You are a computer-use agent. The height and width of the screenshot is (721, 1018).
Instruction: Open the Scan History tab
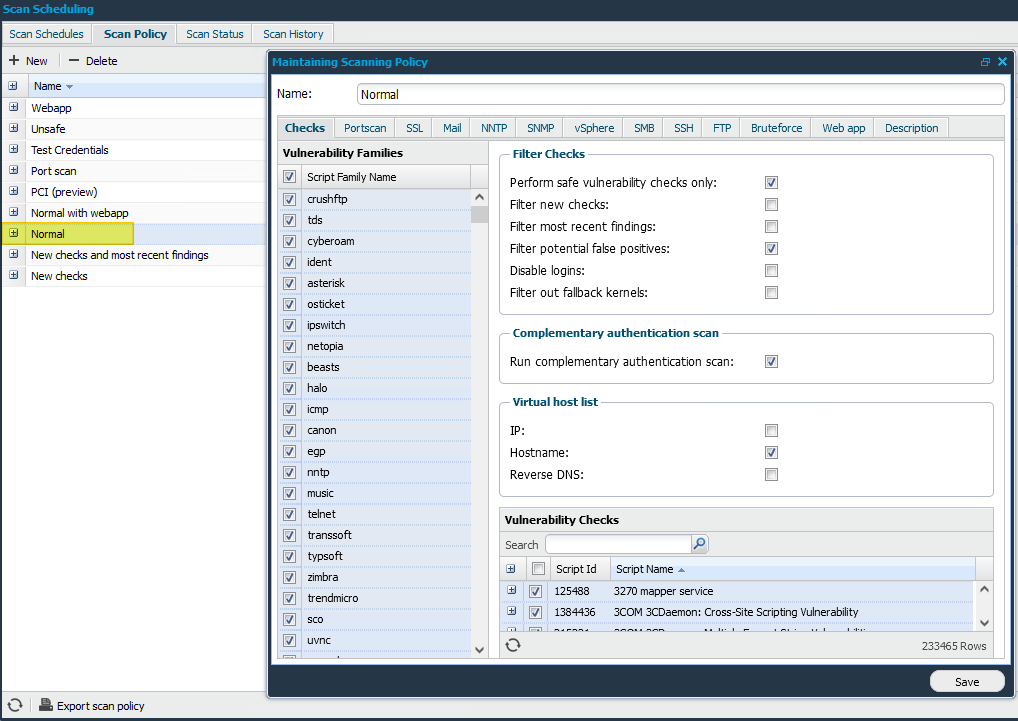293,34
